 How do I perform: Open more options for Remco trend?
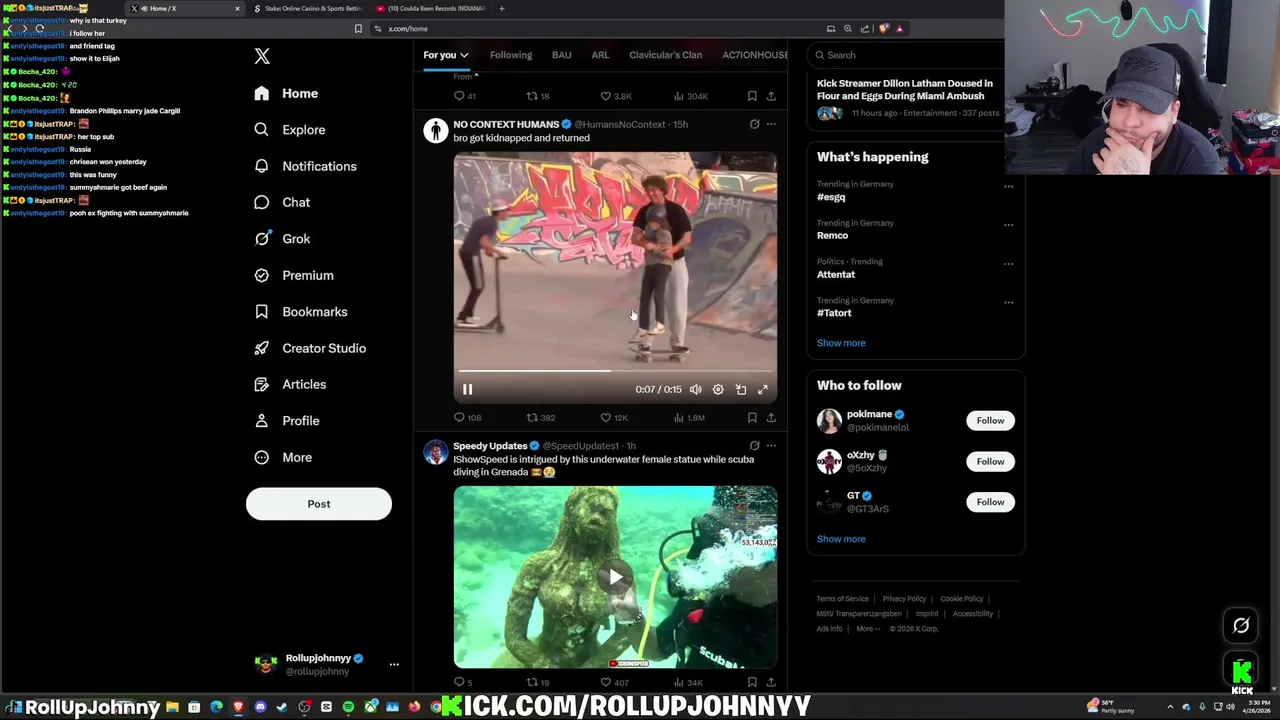[x=1008, y=225]
